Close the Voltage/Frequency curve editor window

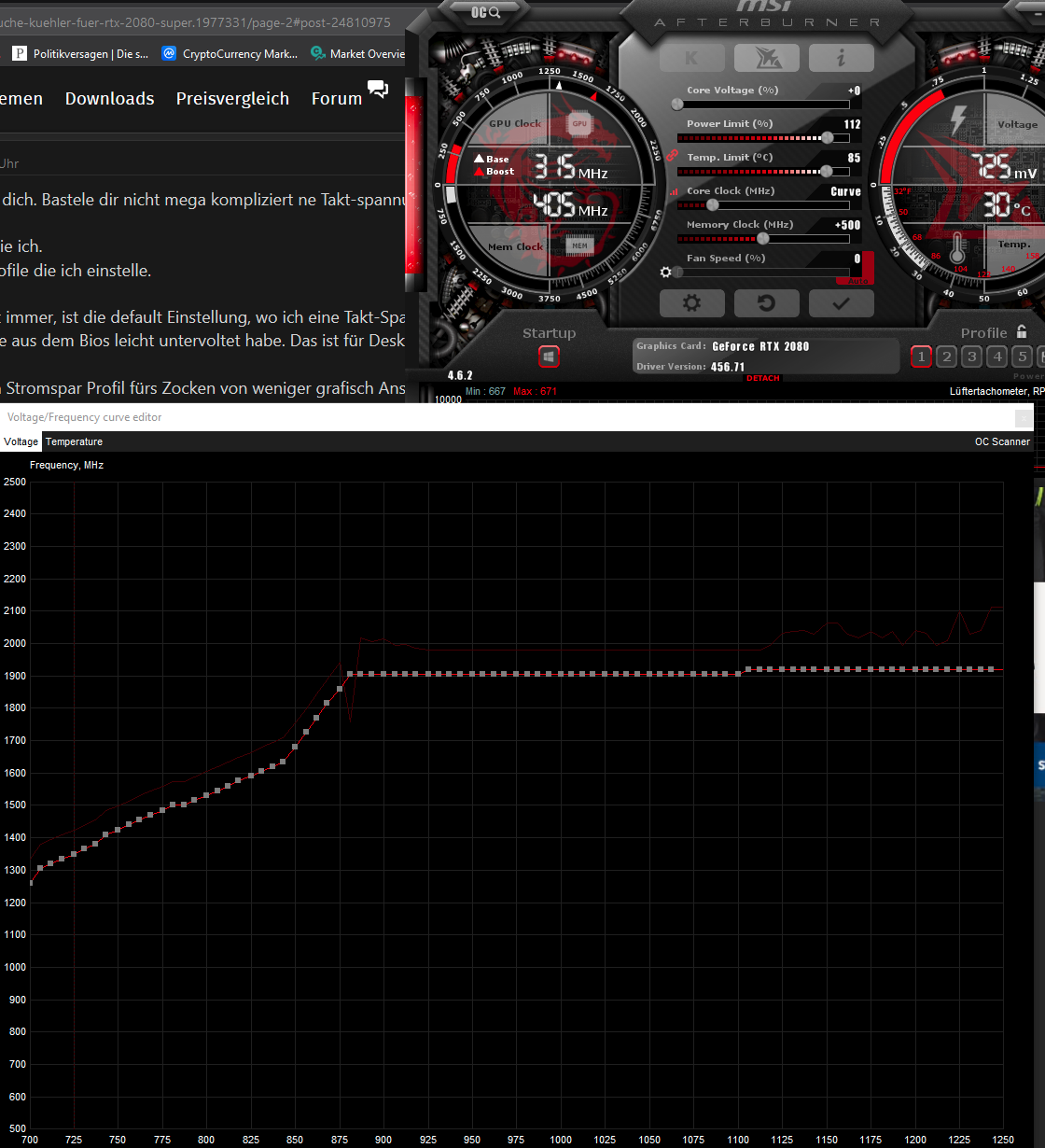click(x=1024, y=417)
